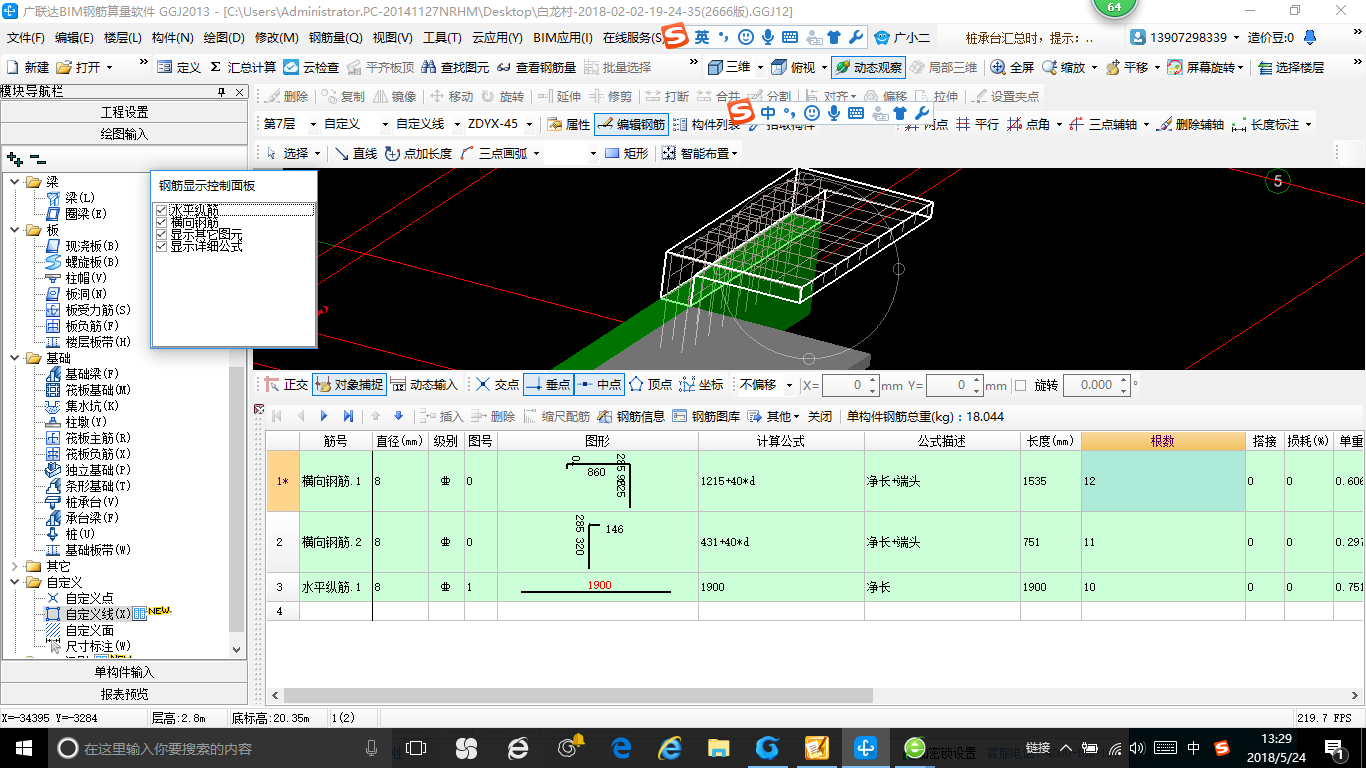1366x768 pixels.
Task: Toggle 垂点 (perpendicular) snap
Action: click(548, 385)
